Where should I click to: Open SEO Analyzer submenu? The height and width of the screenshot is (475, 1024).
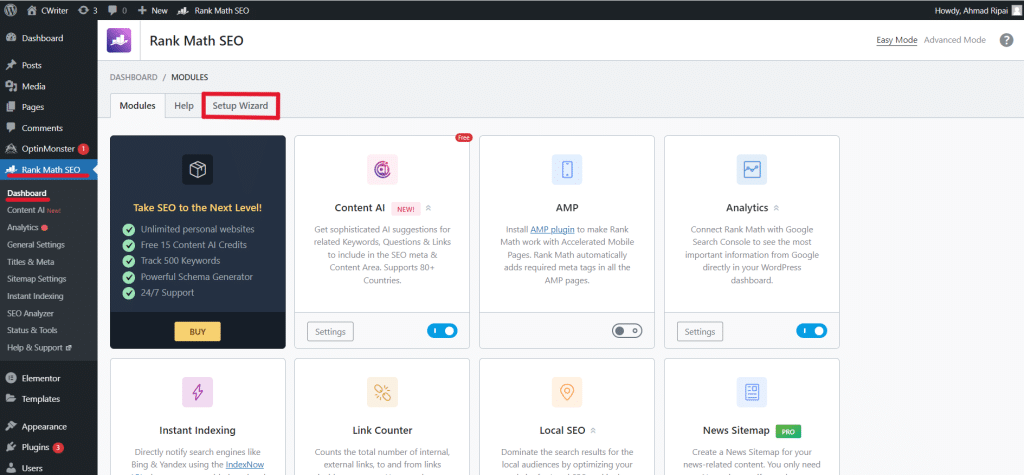pyautogui.click(x=30, y=313)
